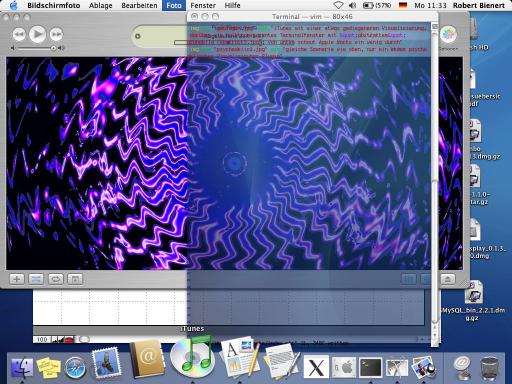This screenshot has height=384, width=512.
Task: Toggle the artwork viewer button
Action: pos(75,279)
